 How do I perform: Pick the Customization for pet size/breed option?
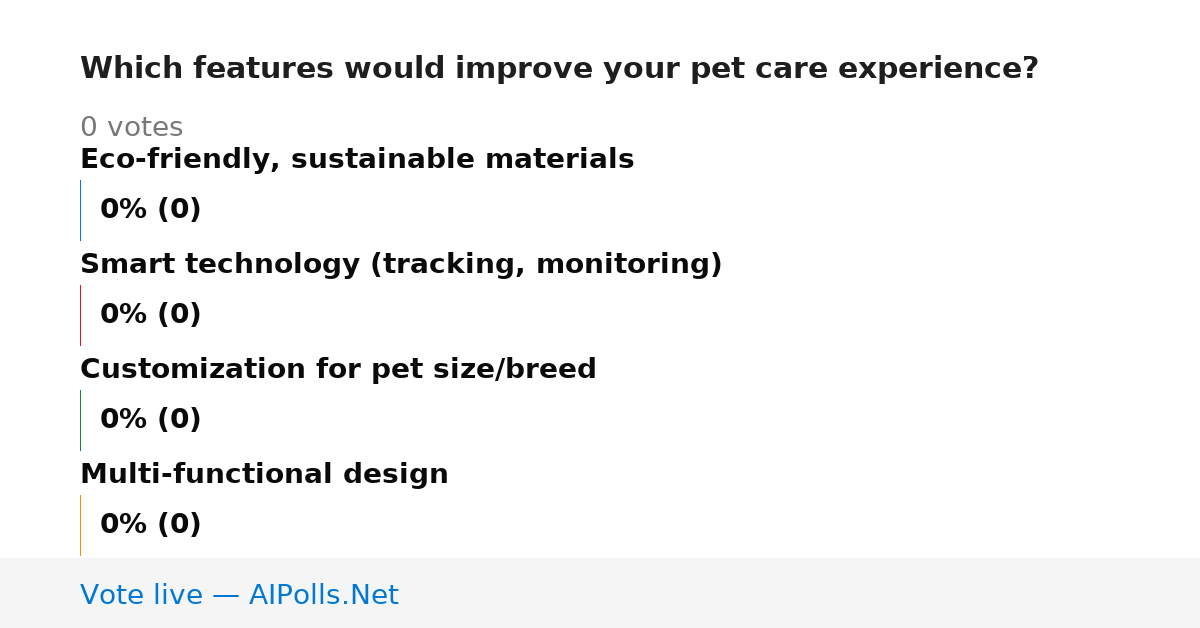click(x=338, y=369)
